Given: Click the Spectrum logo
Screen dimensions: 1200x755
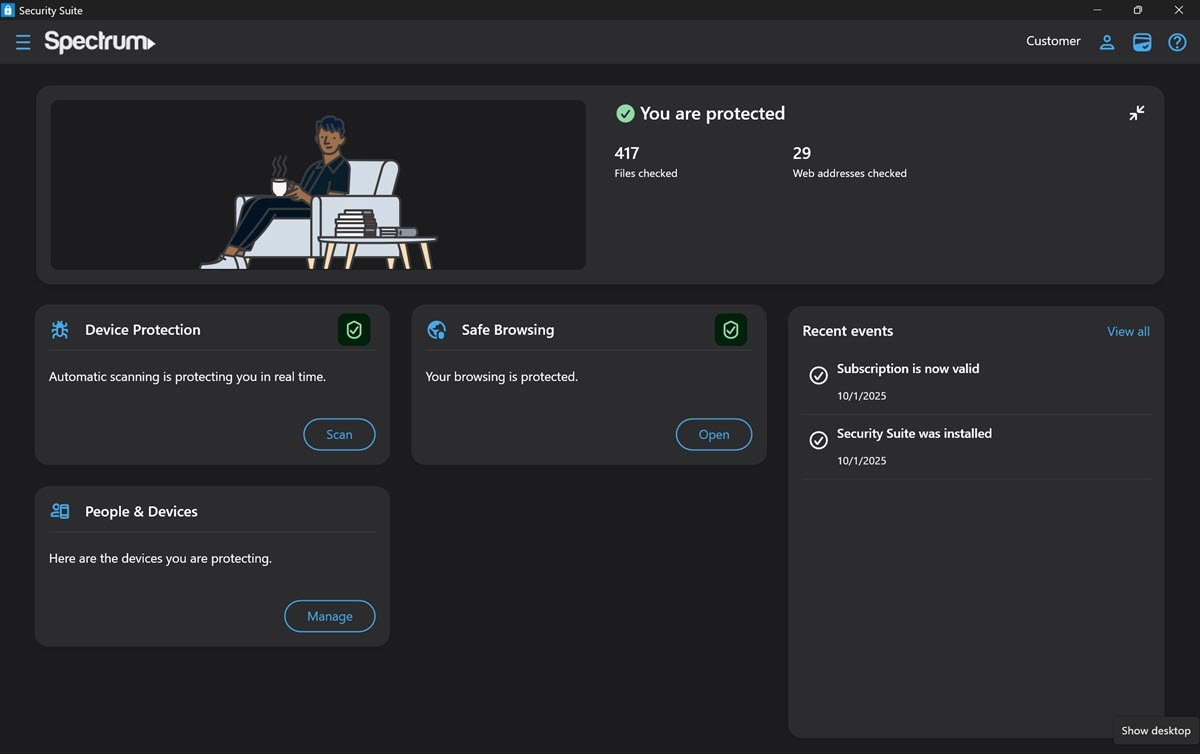Looking at the screenshot, I should pyautogui.click(x=100, y=42).
